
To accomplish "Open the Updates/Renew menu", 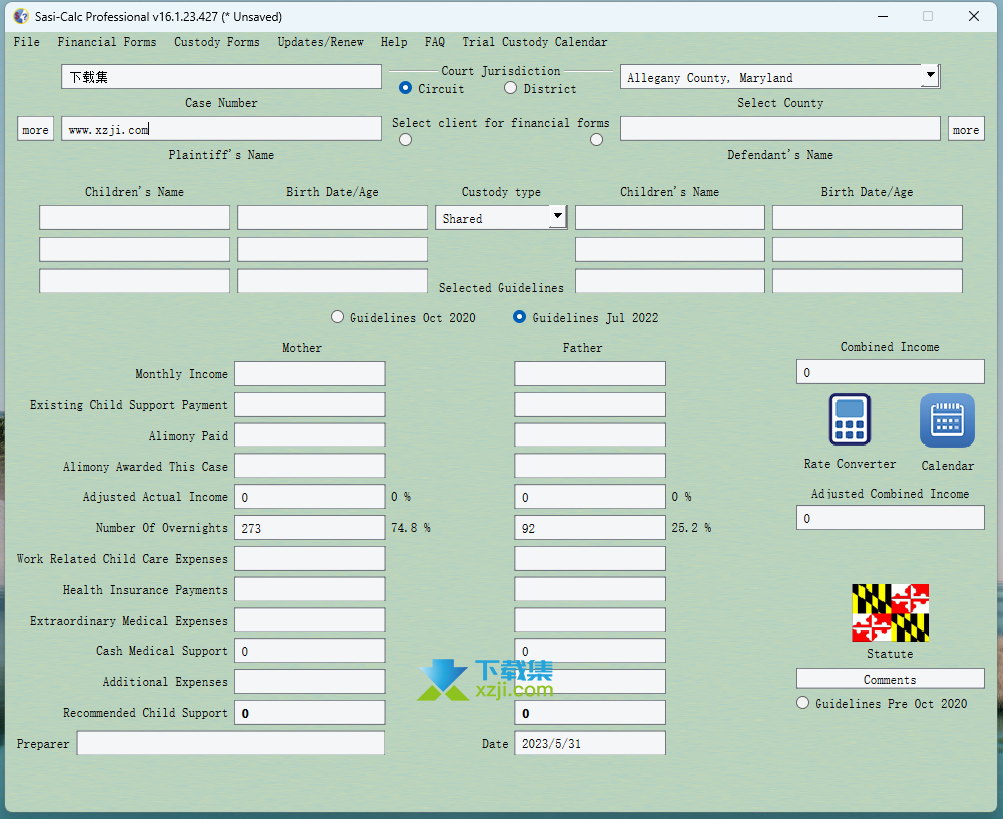I will point(320,42).
